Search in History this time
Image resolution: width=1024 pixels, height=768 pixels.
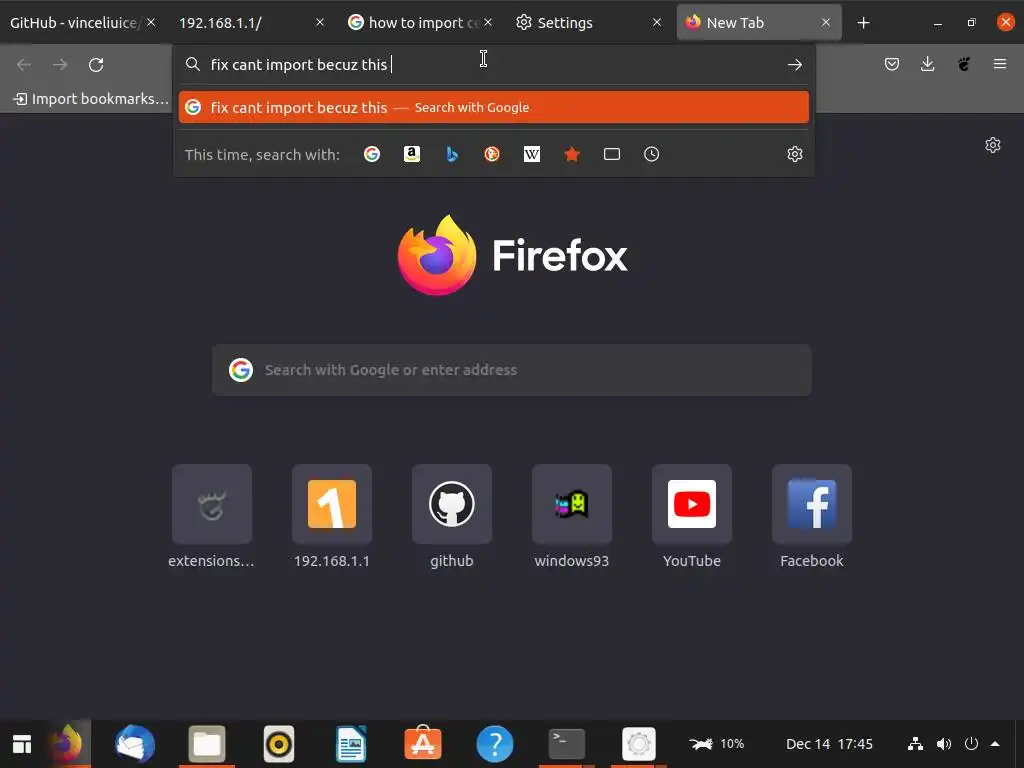[x=651, y=154]
